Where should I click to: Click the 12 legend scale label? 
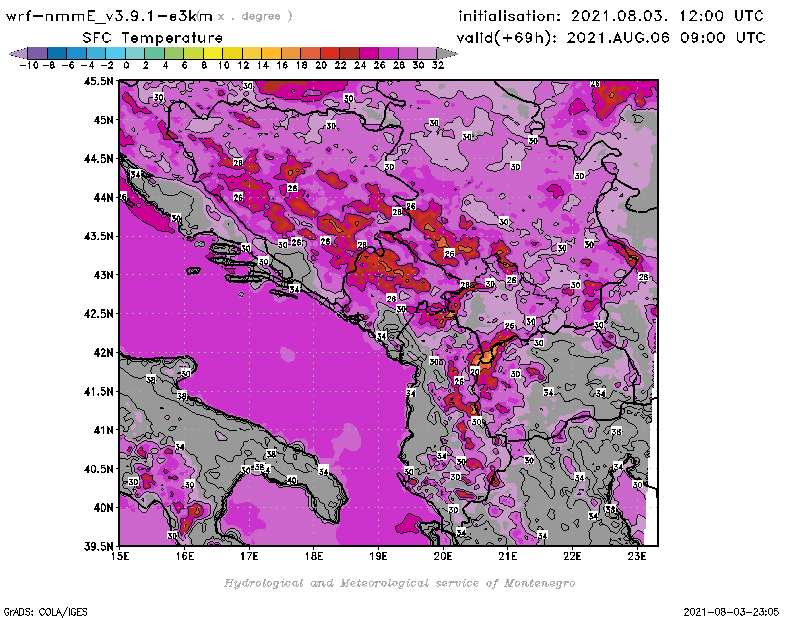click(243, 65)
